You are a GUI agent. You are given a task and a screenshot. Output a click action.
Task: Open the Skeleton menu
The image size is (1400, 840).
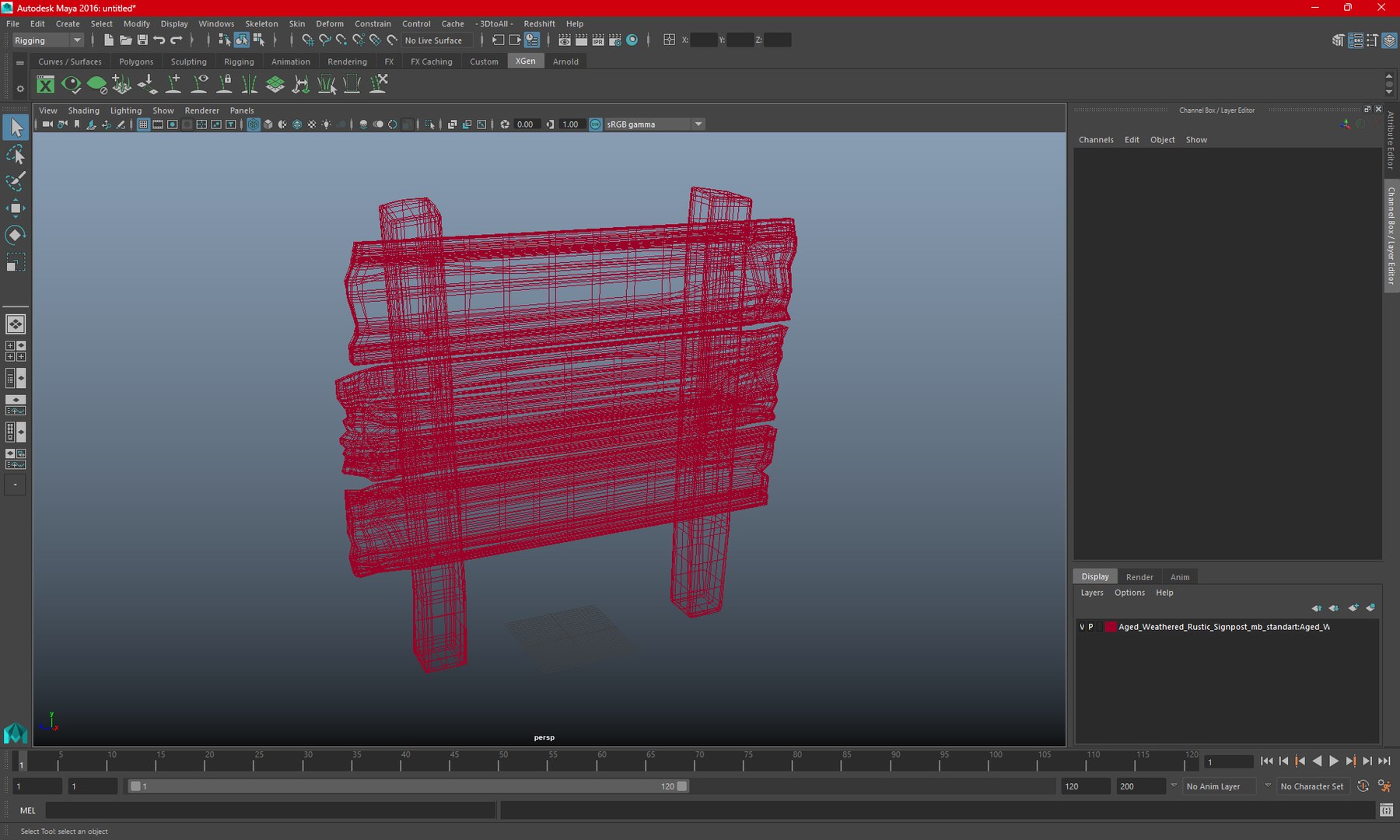point(261,23)
